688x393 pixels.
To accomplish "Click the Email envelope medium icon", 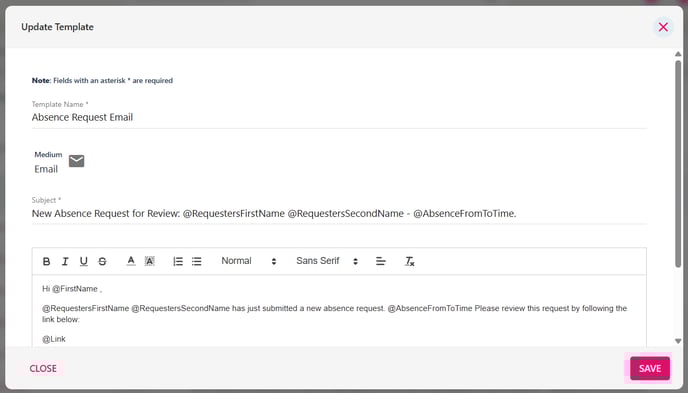I will coord(76,161).
